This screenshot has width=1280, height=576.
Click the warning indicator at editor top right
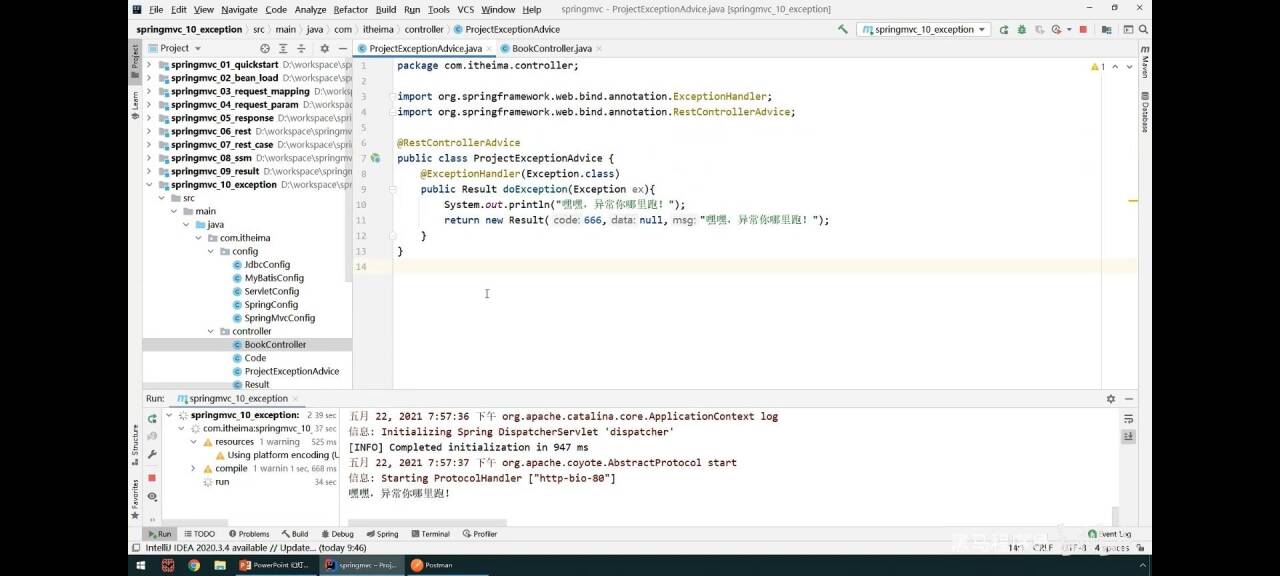coord(1098,66)
